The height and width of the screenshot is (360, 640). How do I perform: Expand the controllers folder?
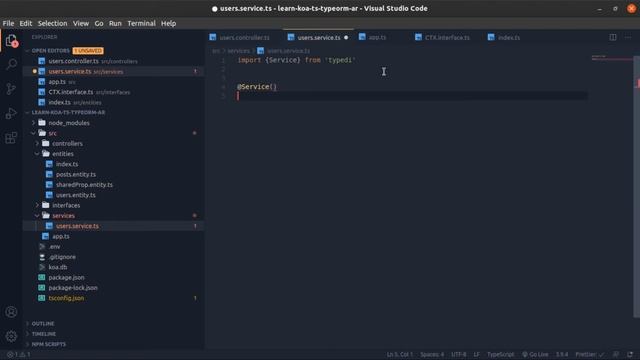coord(37,143)
